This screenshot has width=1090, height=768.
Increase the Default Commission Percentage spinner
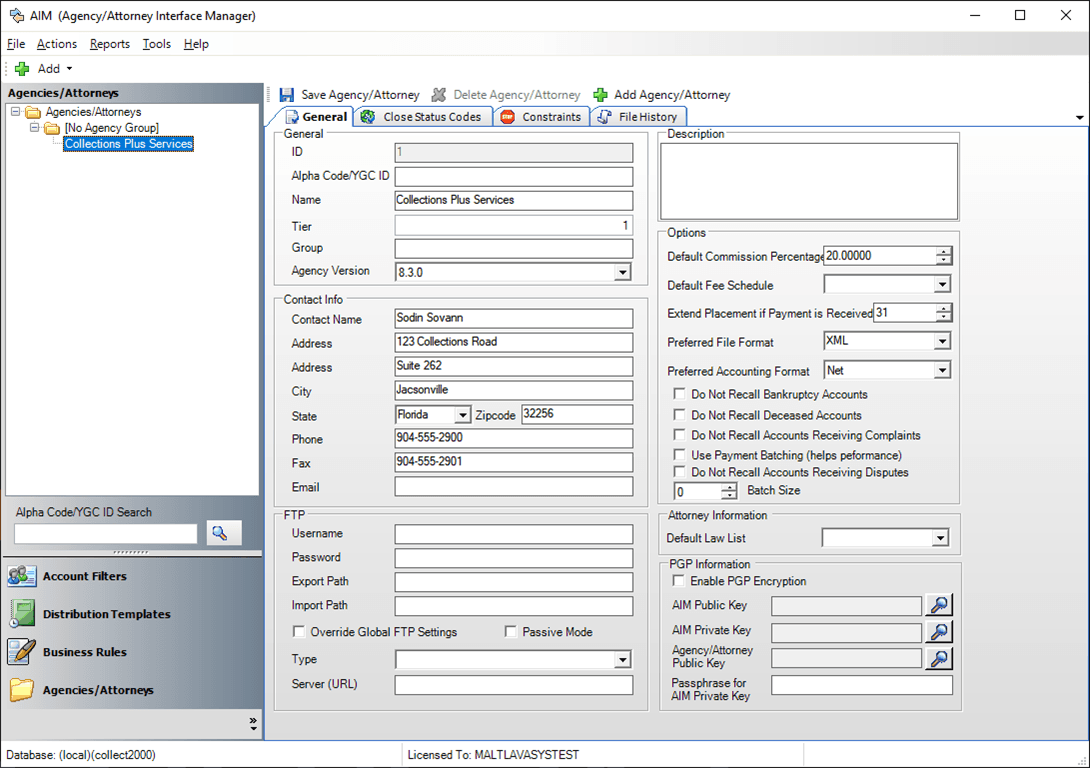point(943,251)
